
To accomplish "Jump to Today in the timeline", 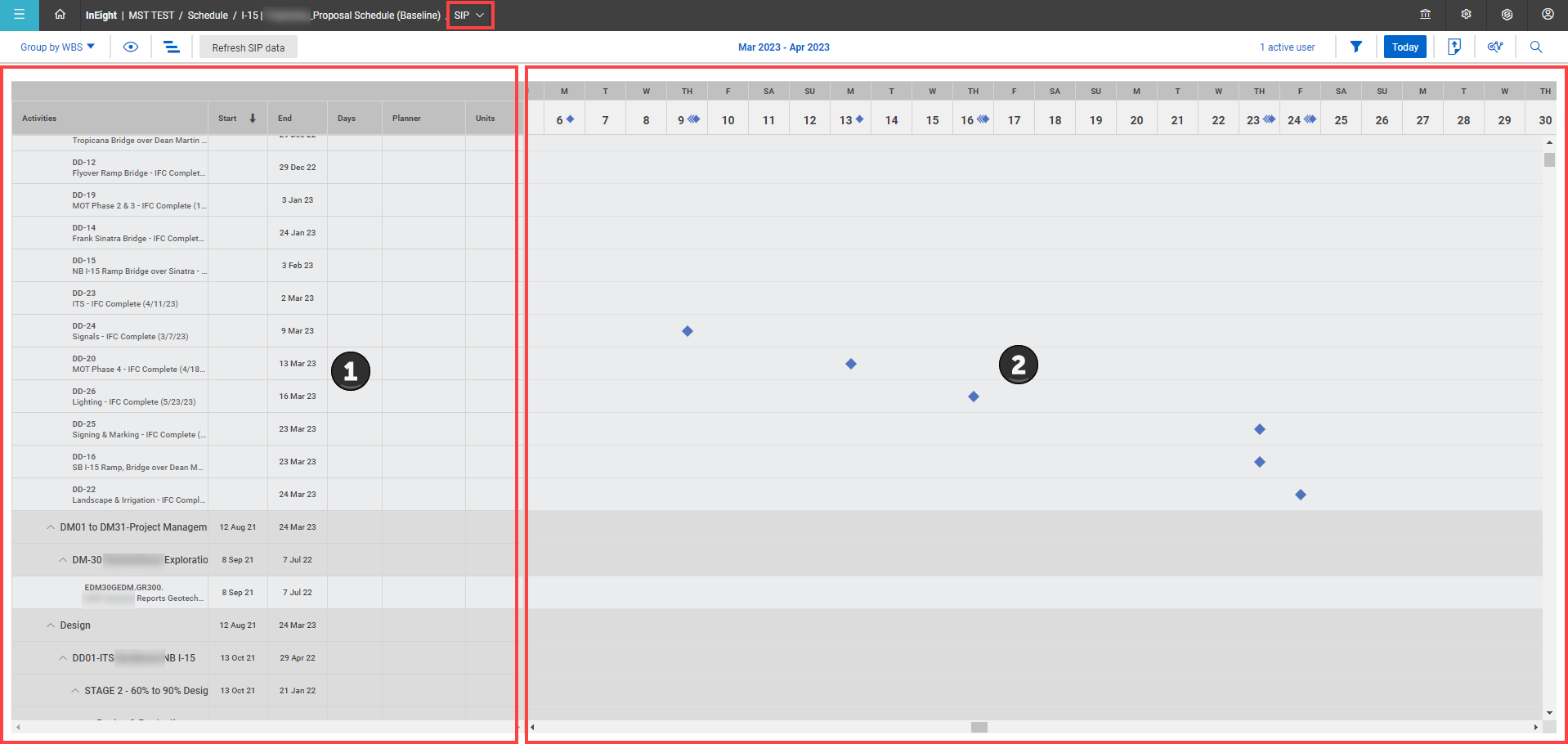I will click(x=1405, y=47).
